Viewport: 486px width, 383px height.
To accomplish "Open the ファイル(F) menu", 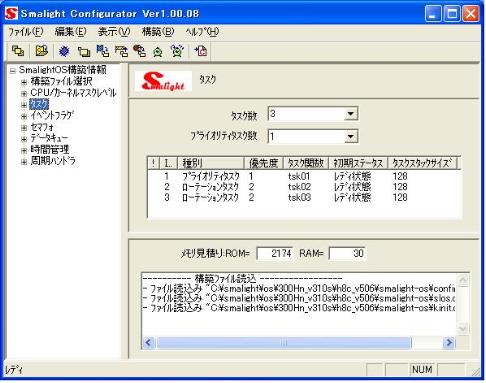I will pos(26,32).
